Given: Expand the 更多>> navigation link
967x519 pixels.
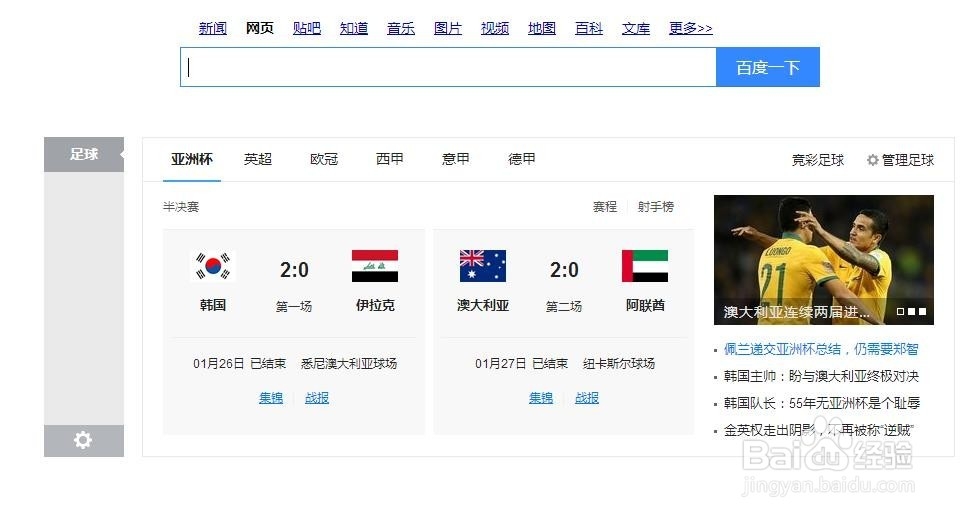Looking at the screenshot, I should [x=691, y=28].
